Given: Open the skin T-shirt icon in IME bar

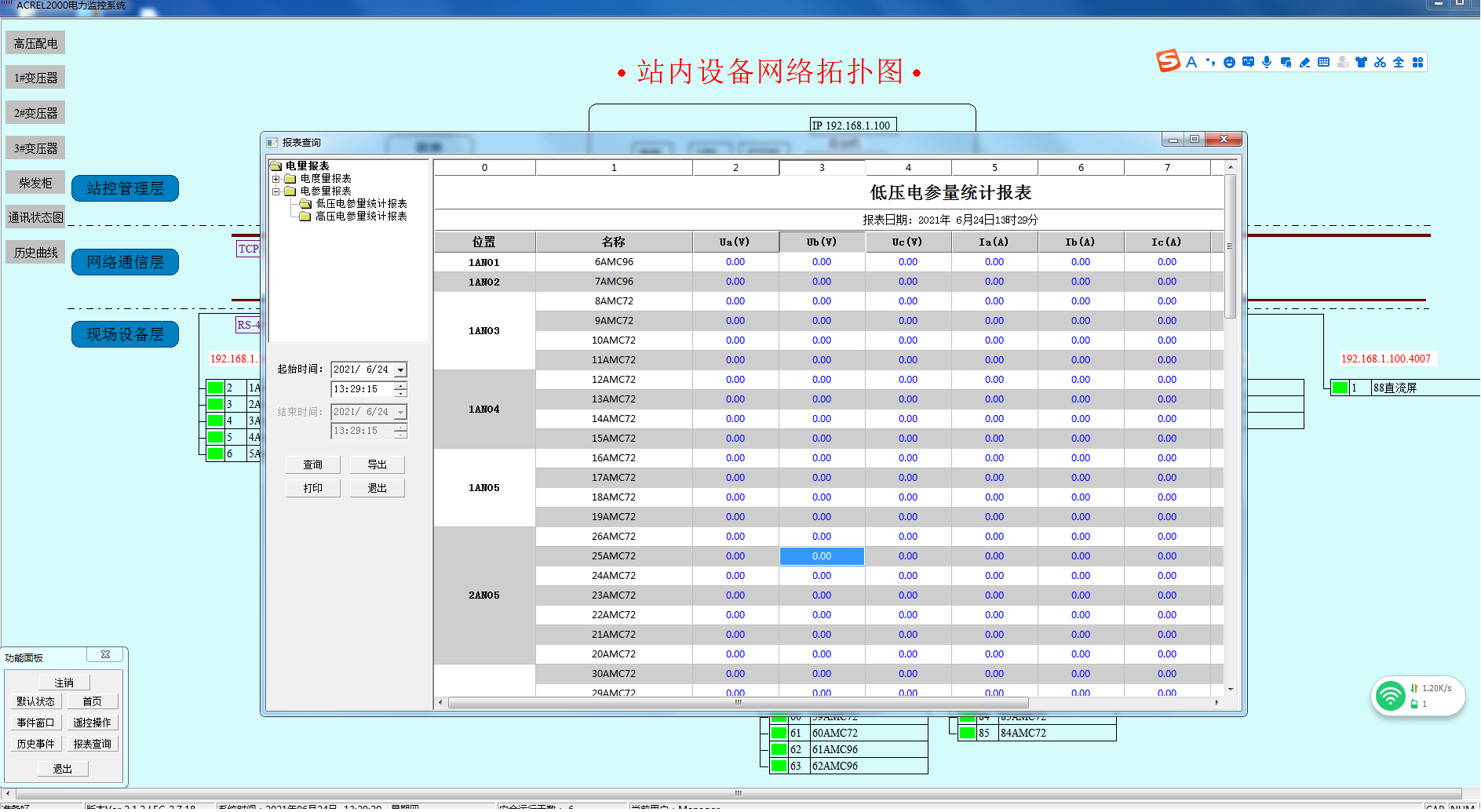Looking at the screenshot, I should pos(1361,62).
